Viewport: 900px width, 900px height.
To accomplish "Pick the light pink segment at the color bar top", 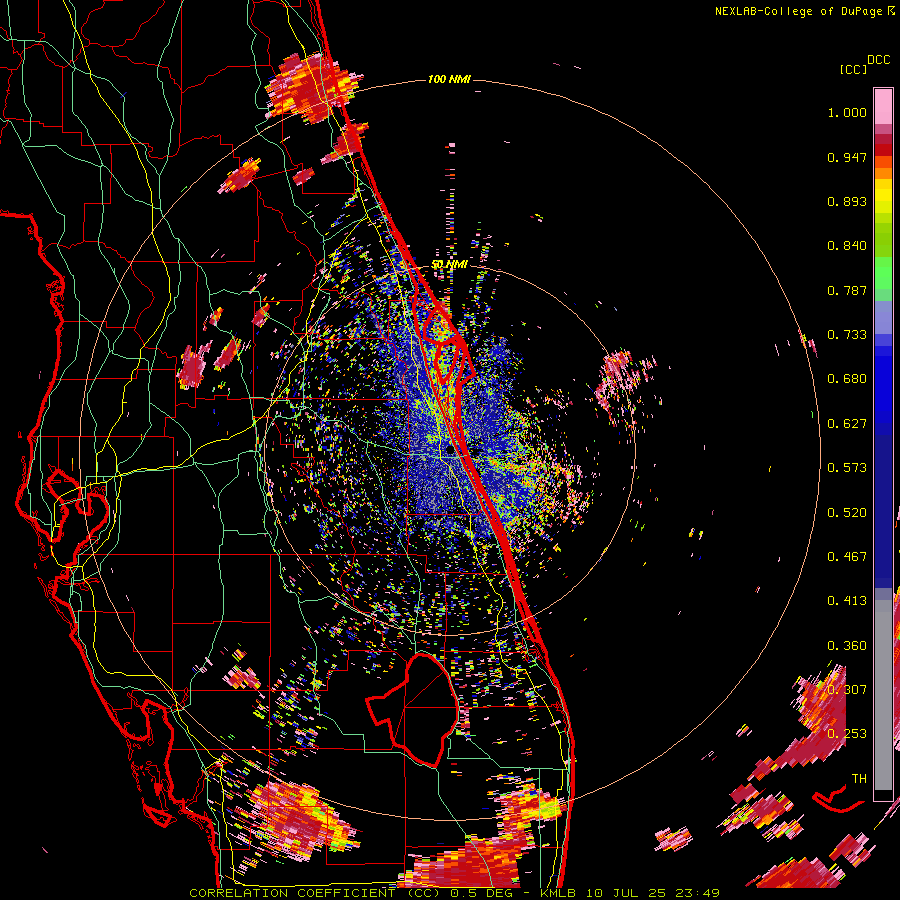I will [883, 106].
